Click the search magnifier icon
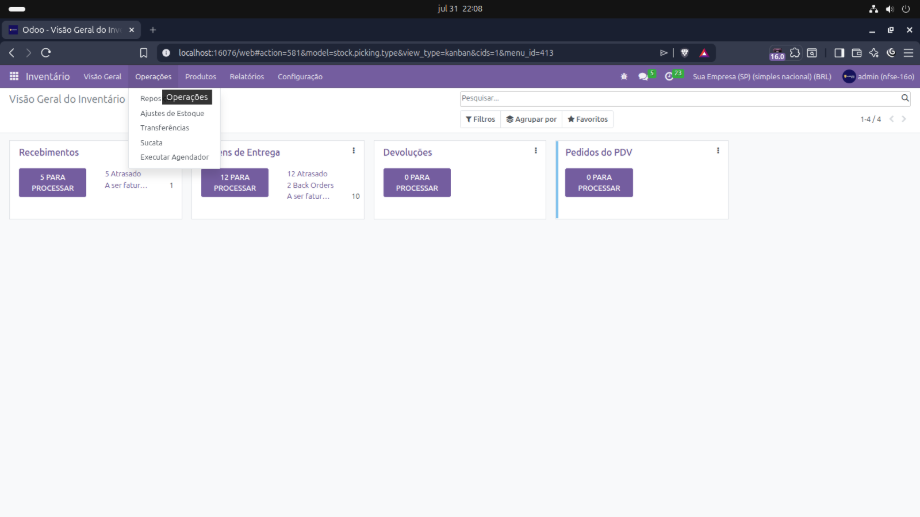This screenshot has height=517, width=920. 905,98
